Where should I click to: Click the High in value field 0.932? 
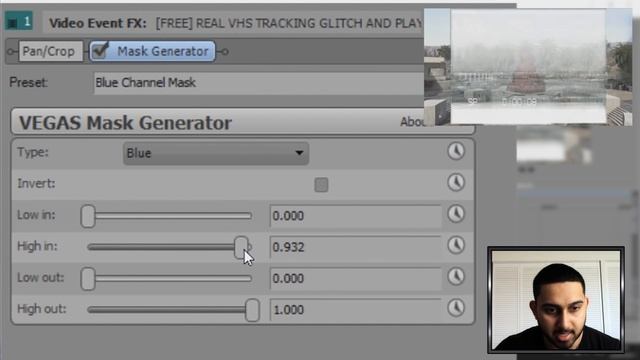[x=355, y=247]
